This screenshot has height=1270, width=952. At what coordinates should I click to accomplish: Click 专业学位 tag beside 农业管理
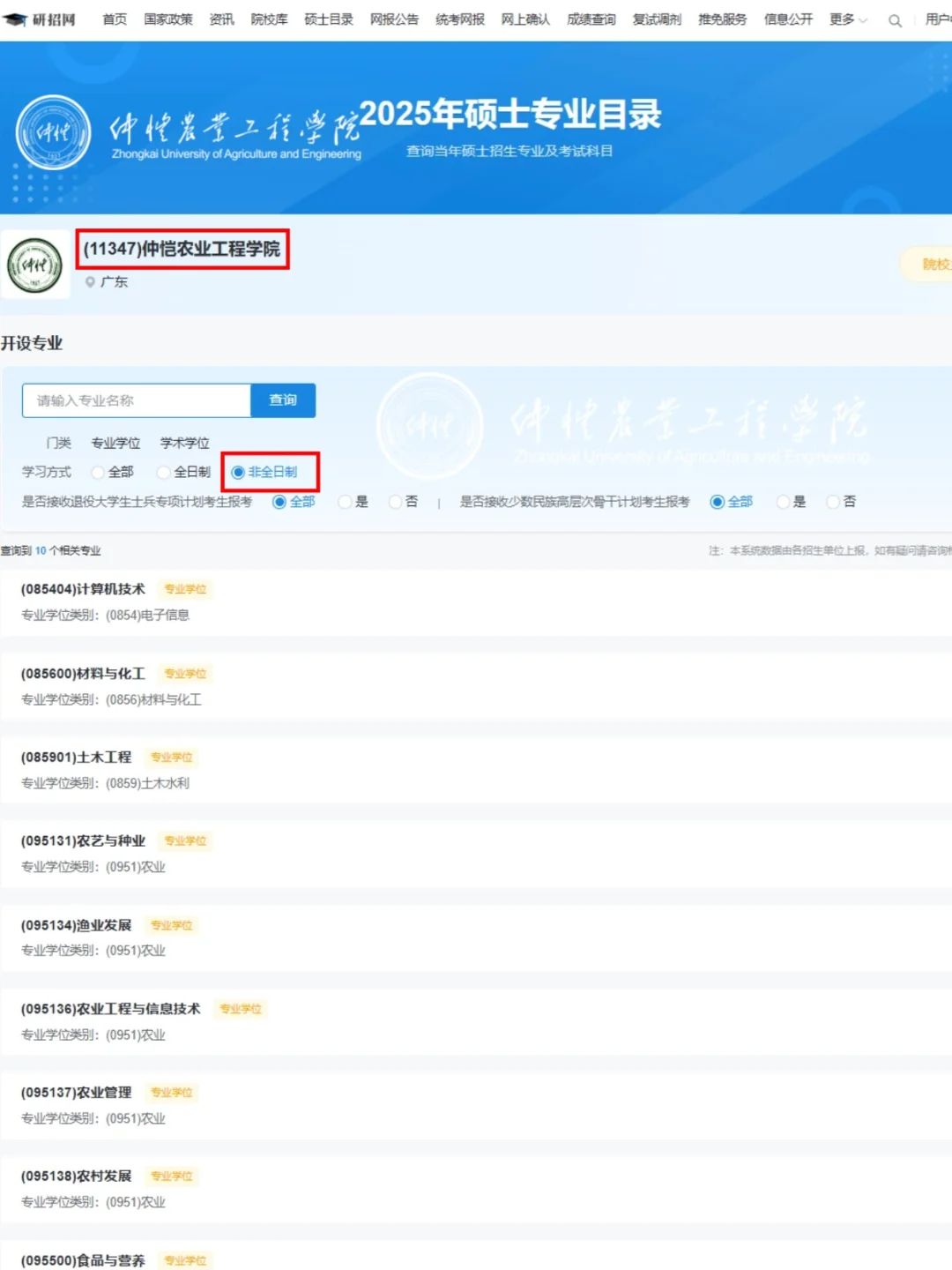171,1093
